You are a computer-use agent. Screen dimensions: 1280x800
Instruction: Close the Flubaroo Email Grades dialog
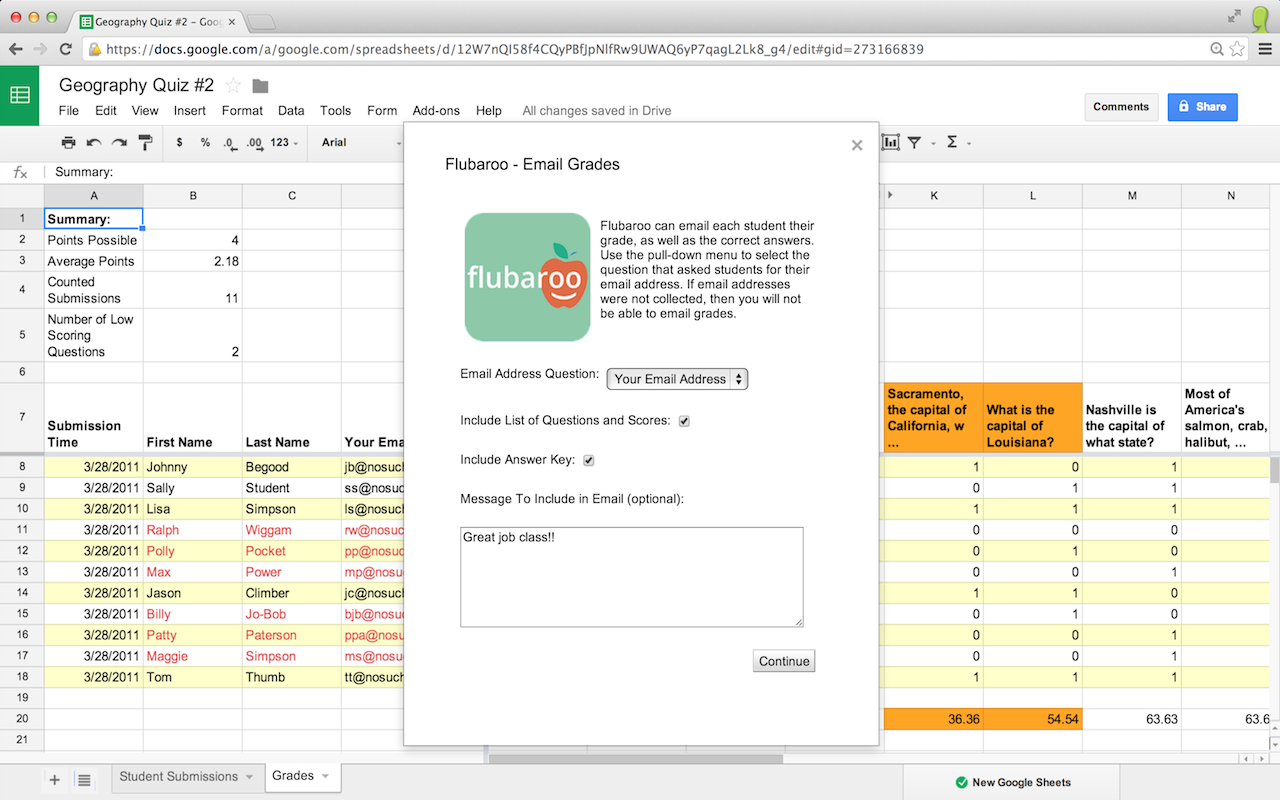pos(856,145)
